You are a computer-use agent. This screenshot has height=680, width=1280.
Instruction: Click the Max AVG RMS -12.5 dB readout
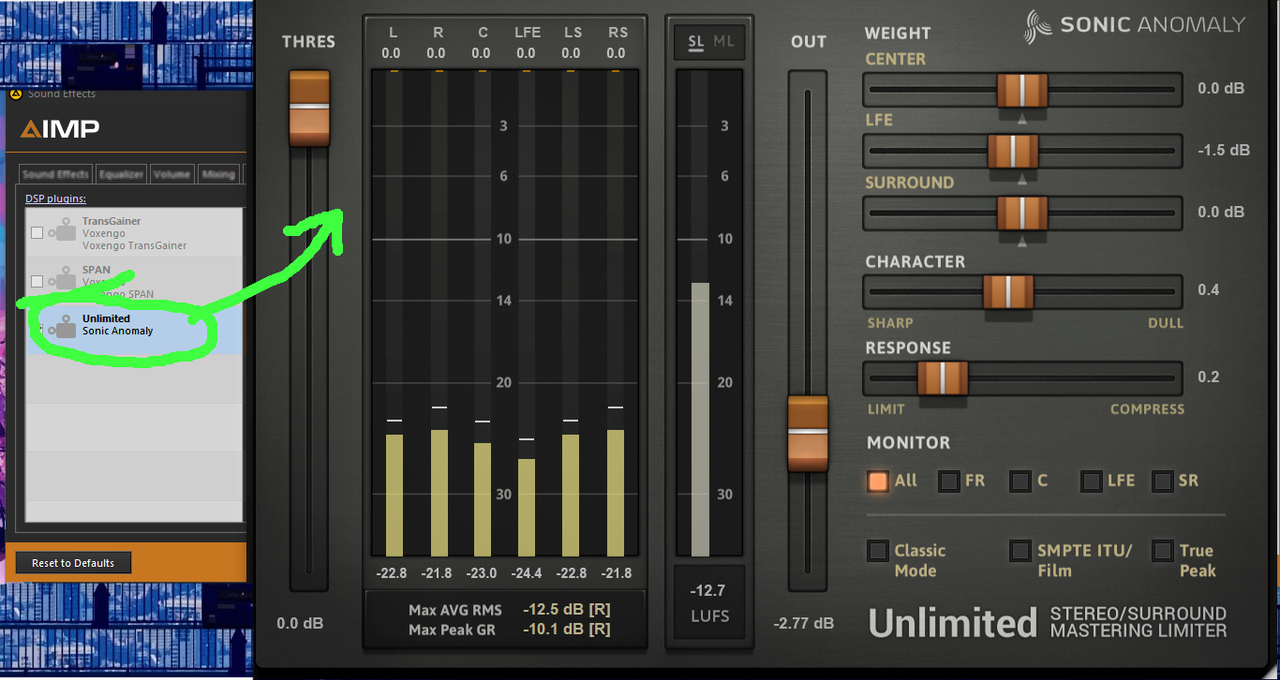coord(509,610)
